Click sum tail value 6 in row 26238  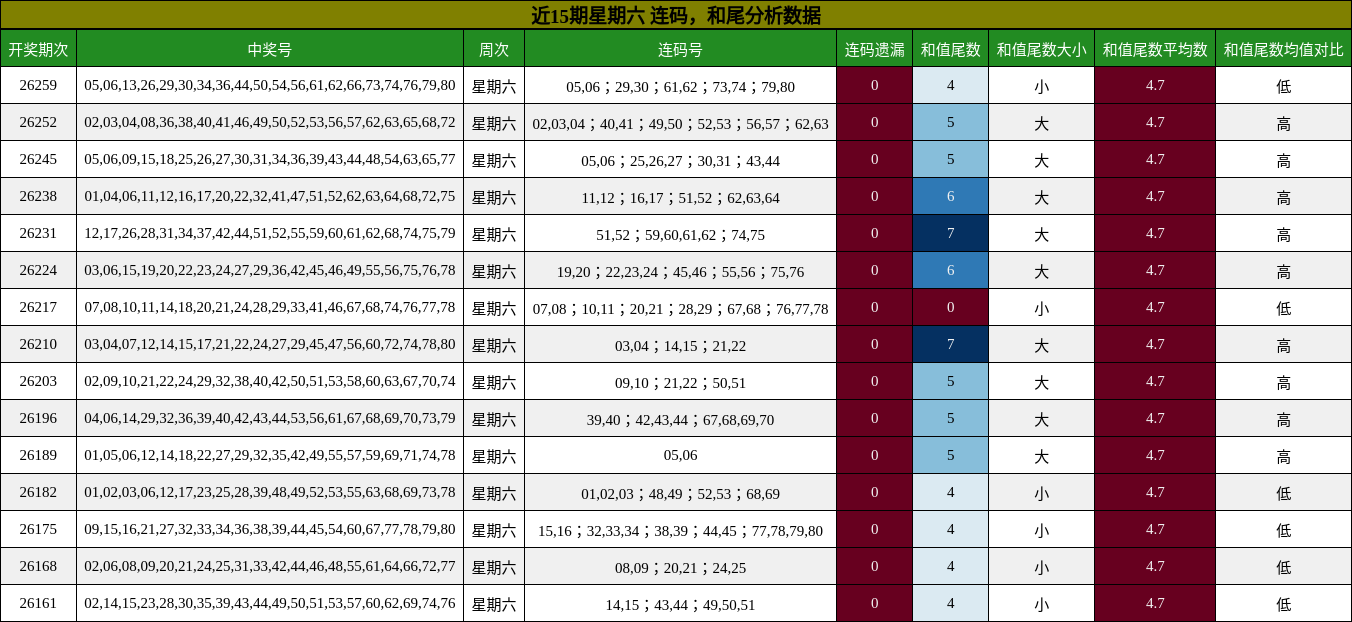(950, 196)
